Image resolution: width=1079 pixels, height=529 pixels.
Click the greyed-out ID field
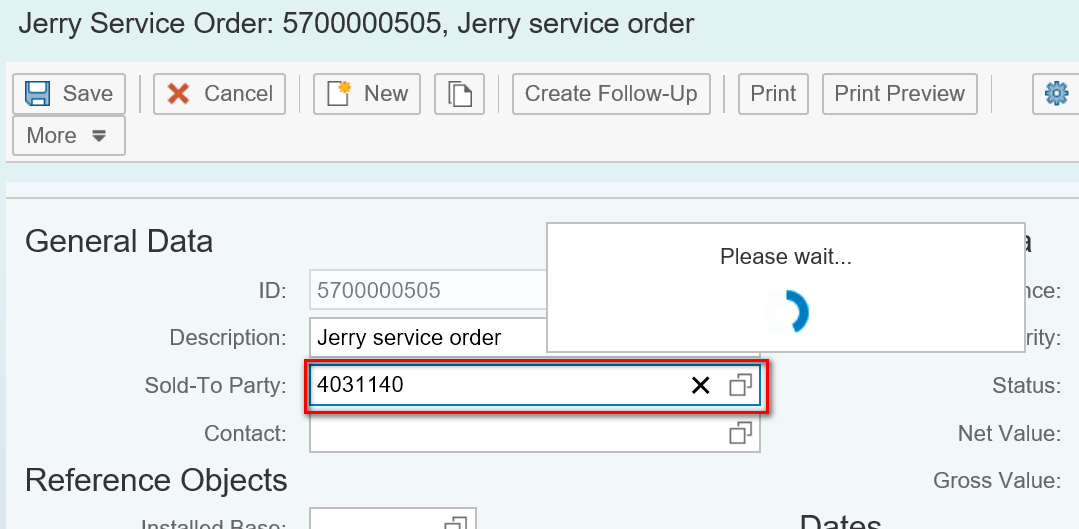(x=427, y=291)
